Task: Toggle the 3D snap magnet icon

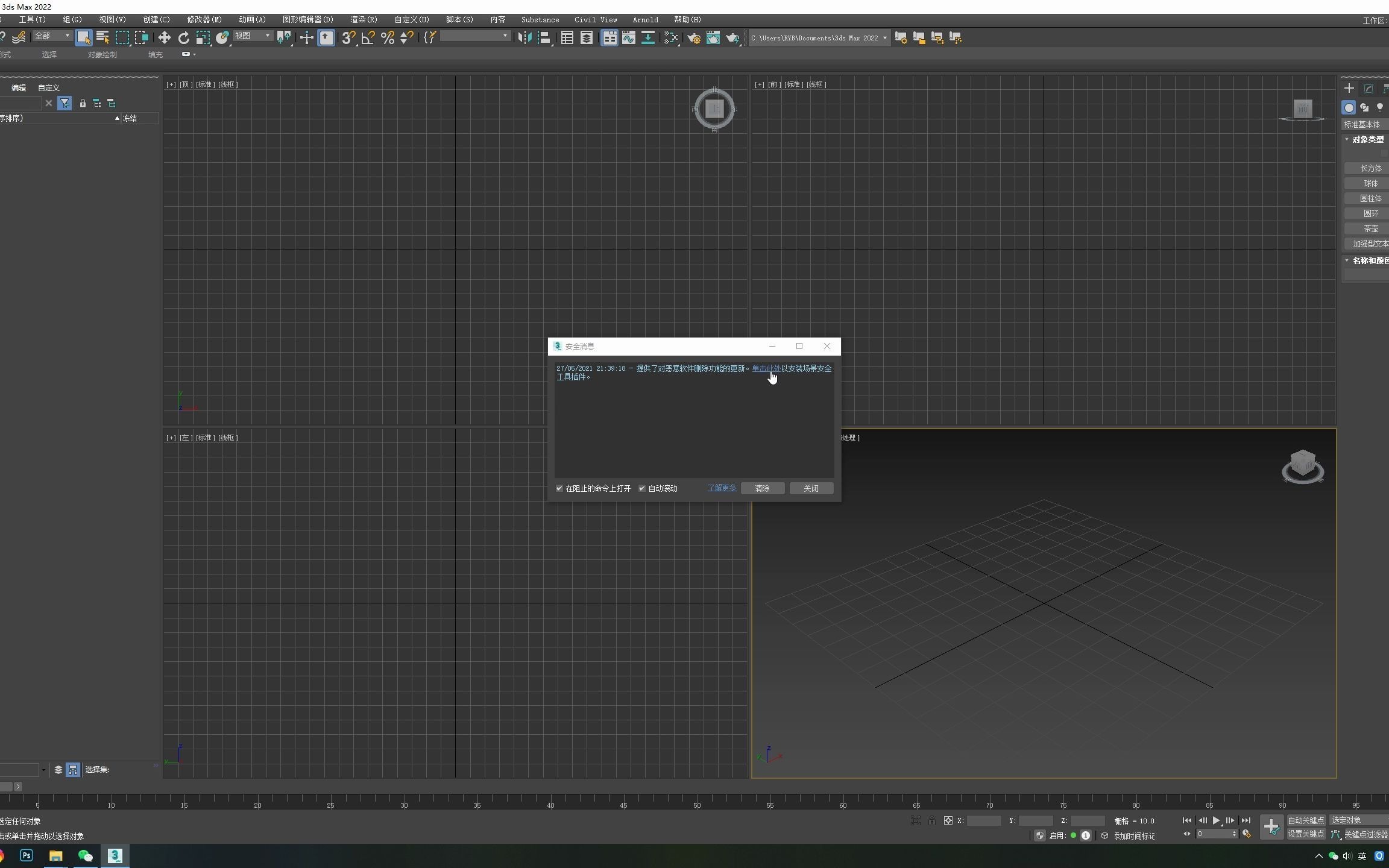Action: click(x=347, y=37)
